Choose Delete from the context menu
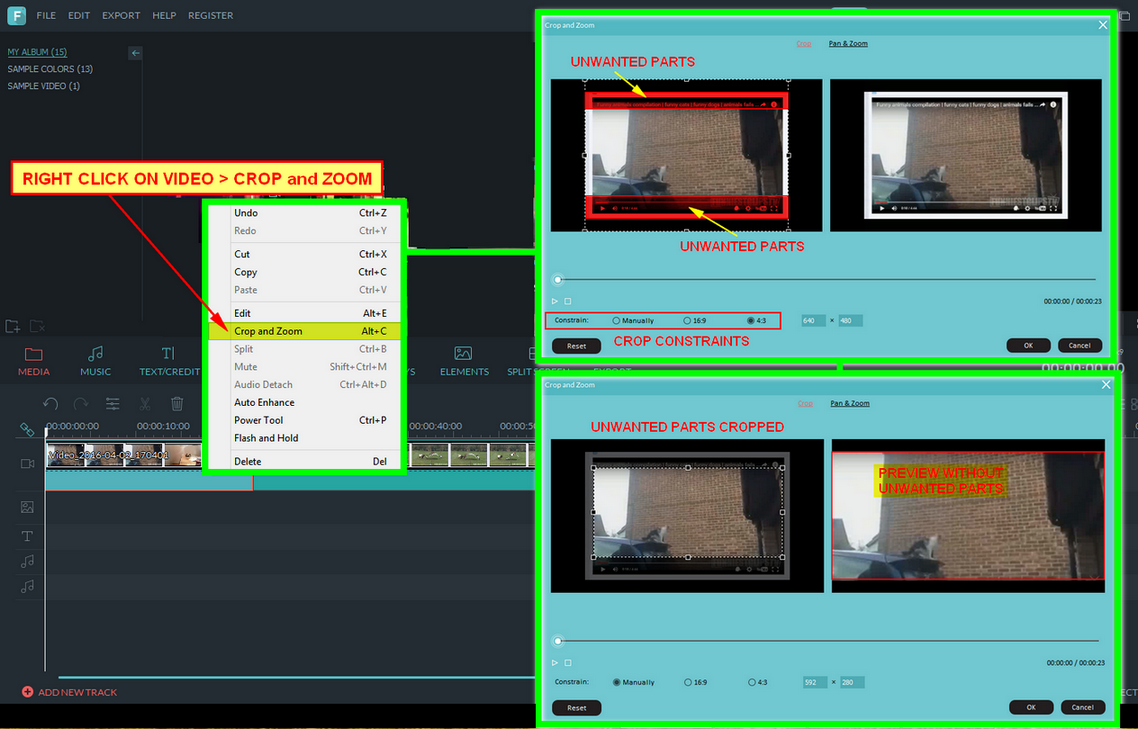The width and height of the screenshot is (1138, 729). 304,461
